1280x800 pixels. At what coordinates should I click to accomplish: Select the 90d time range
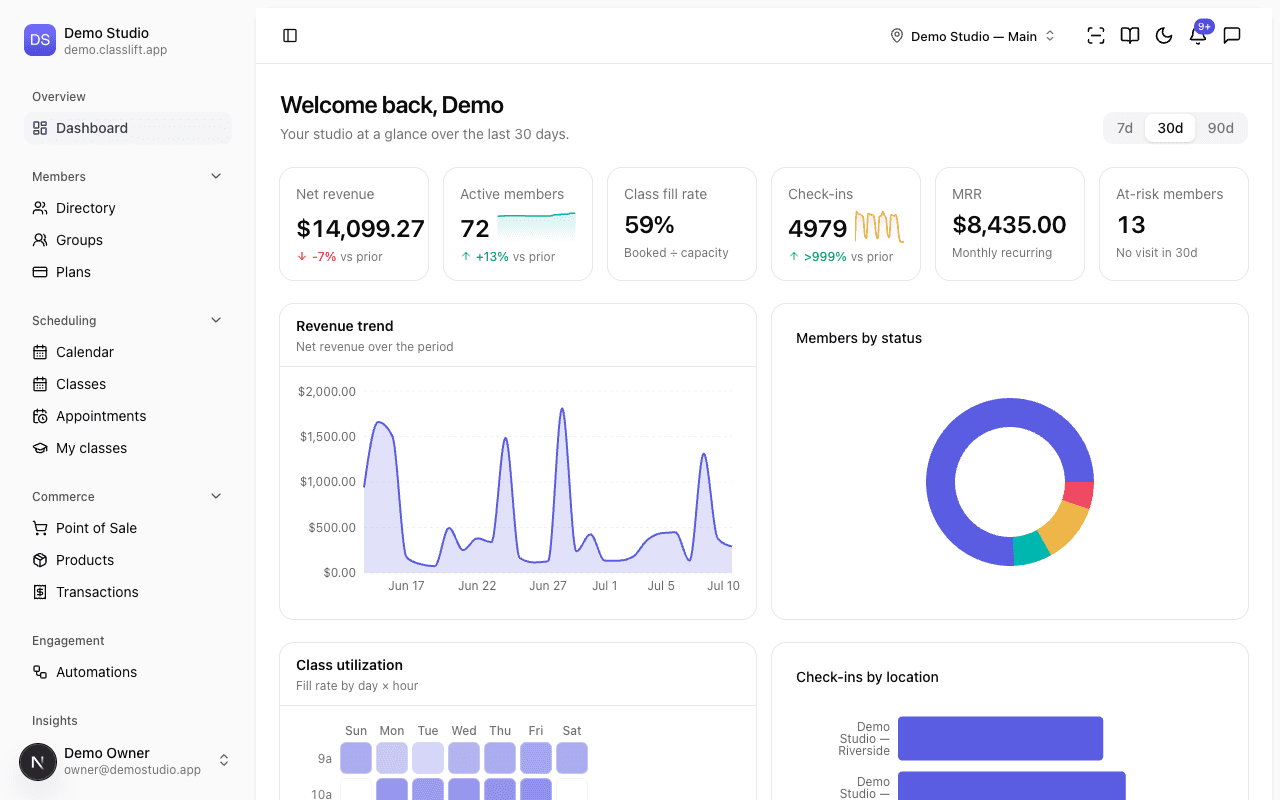pos(1220,128)
